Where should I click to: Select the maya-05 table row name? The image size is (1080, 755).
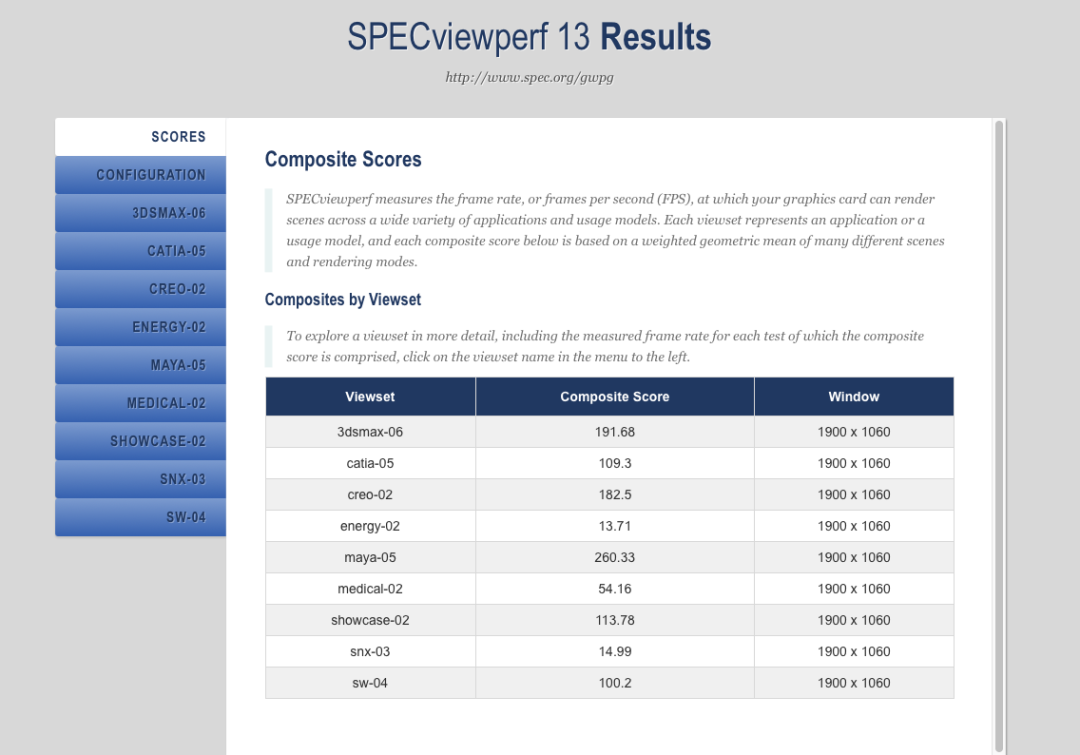coord(370,557)
